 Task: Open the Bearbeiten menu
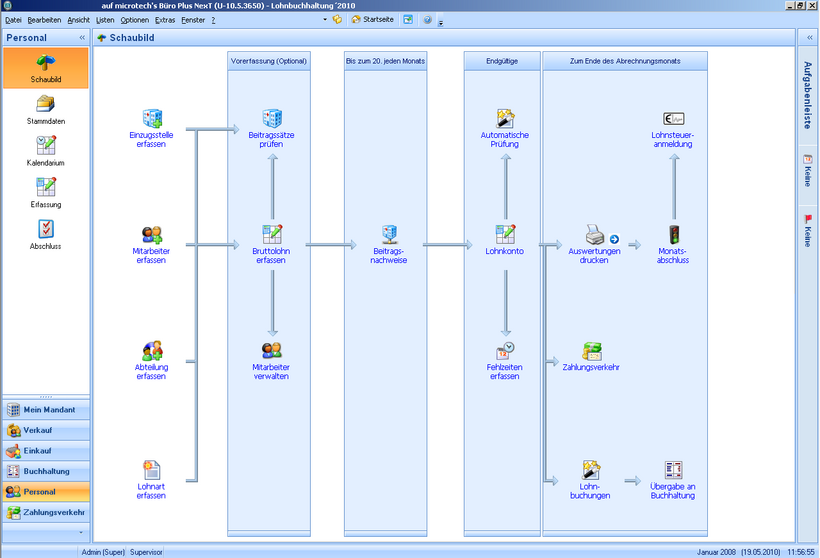point(44,20)
